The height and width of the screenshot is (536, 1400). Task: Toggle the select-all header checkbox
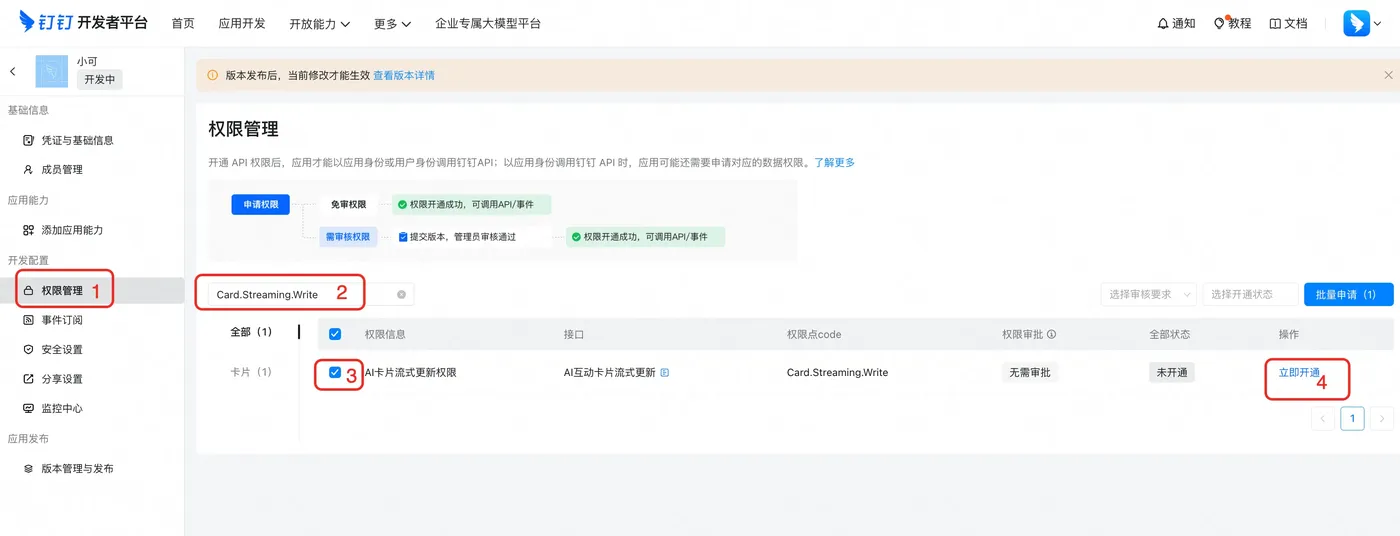[x=335, y=334]
